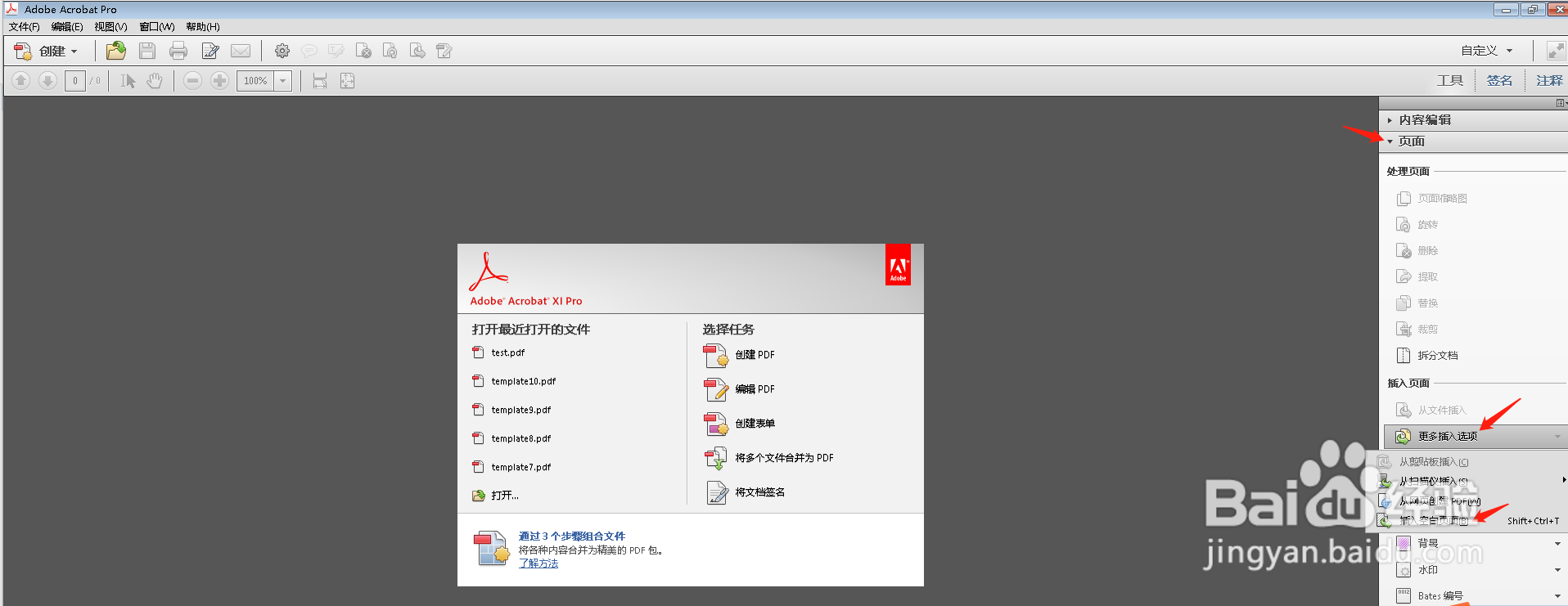Open recent file template7.pdf
This screenshot has width=1568, height=606.
[x=520, y=467]
